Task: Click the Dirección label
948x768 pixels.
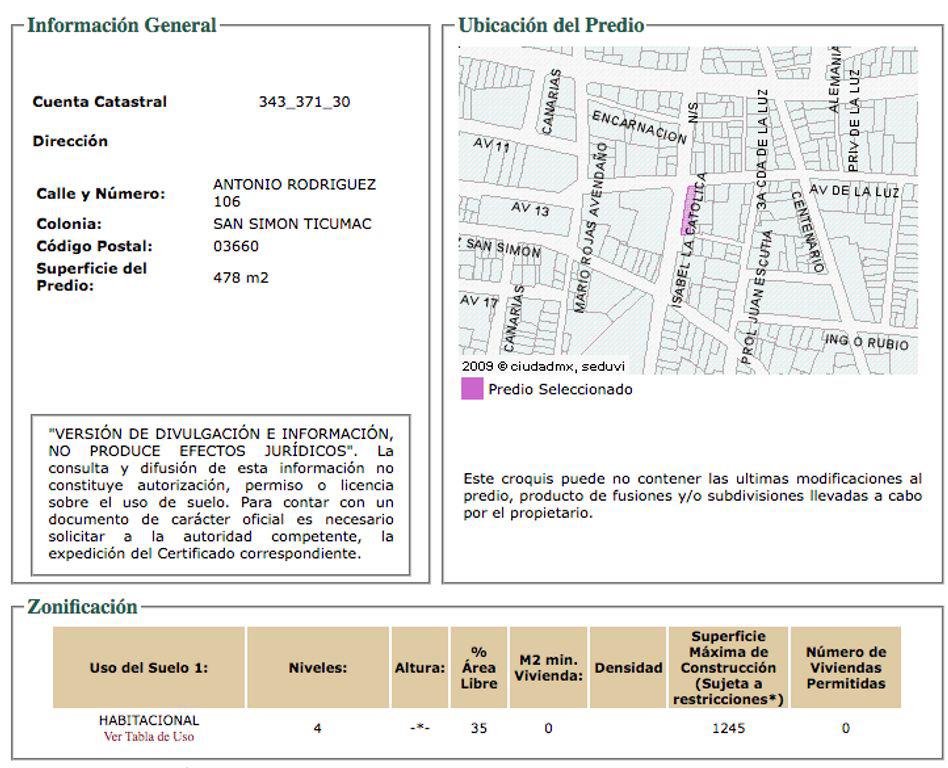Action: click(x=70, y=141)
